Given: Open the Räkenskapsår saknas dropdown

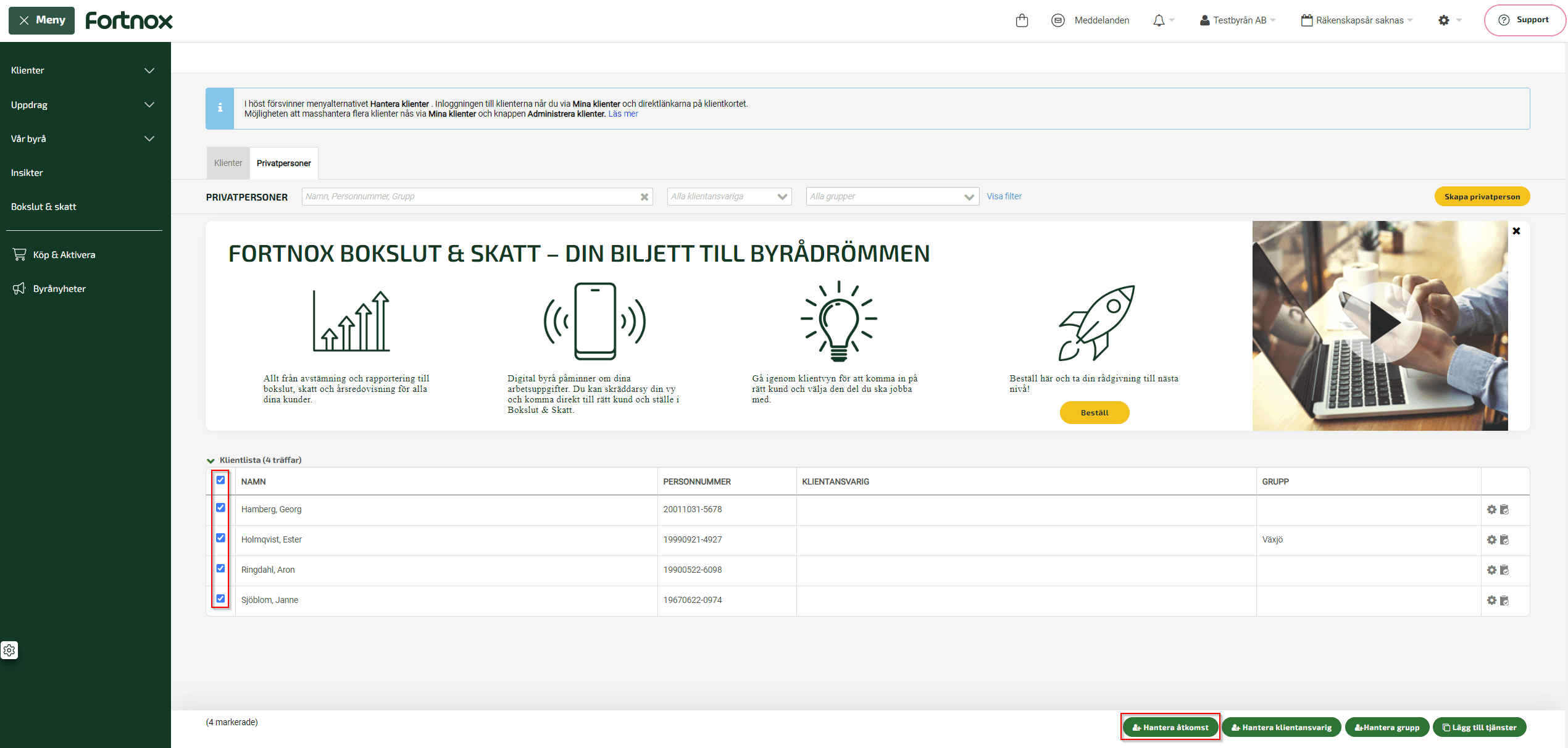Looking at the screenshot, I should click(1357, 20).
